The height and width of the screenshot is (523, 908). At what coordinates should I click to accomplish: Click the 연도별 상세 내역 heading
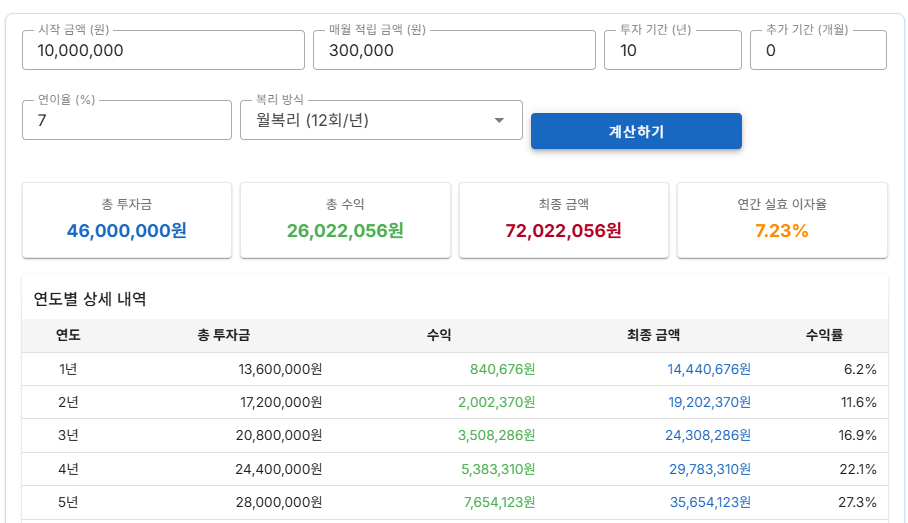click(90, 299)
